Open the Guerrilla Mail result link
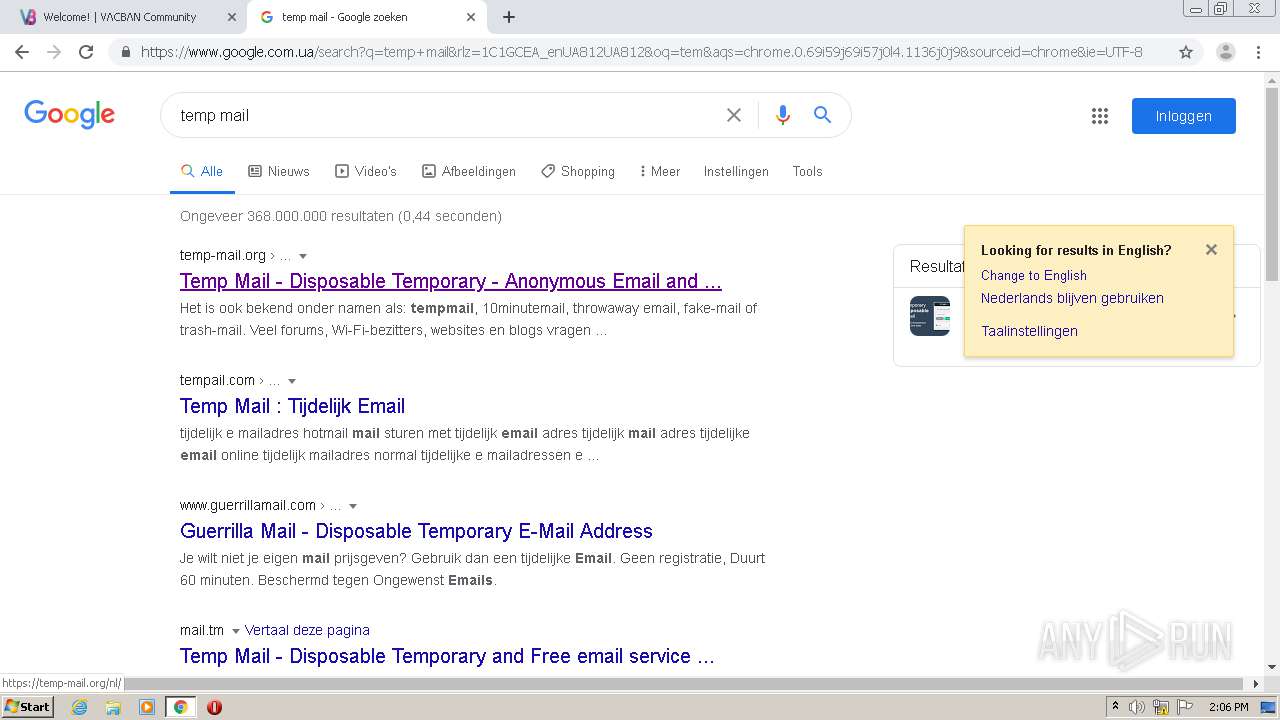 [x=416, y=531]
